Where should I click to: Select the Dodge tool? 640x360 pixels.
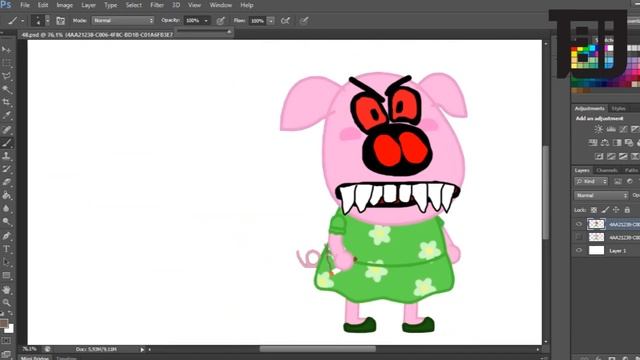pos(7,222)
